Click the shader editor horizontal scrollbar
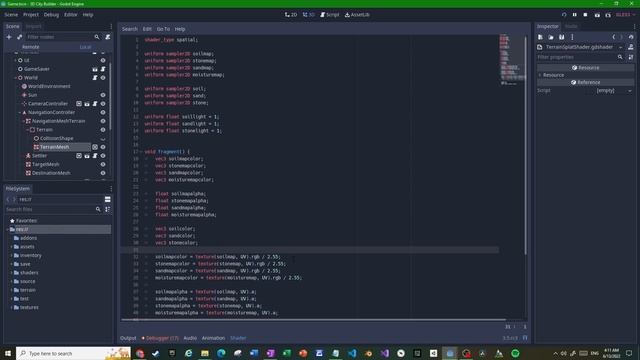This screenshot has width=640, height=360. (313, 320)
